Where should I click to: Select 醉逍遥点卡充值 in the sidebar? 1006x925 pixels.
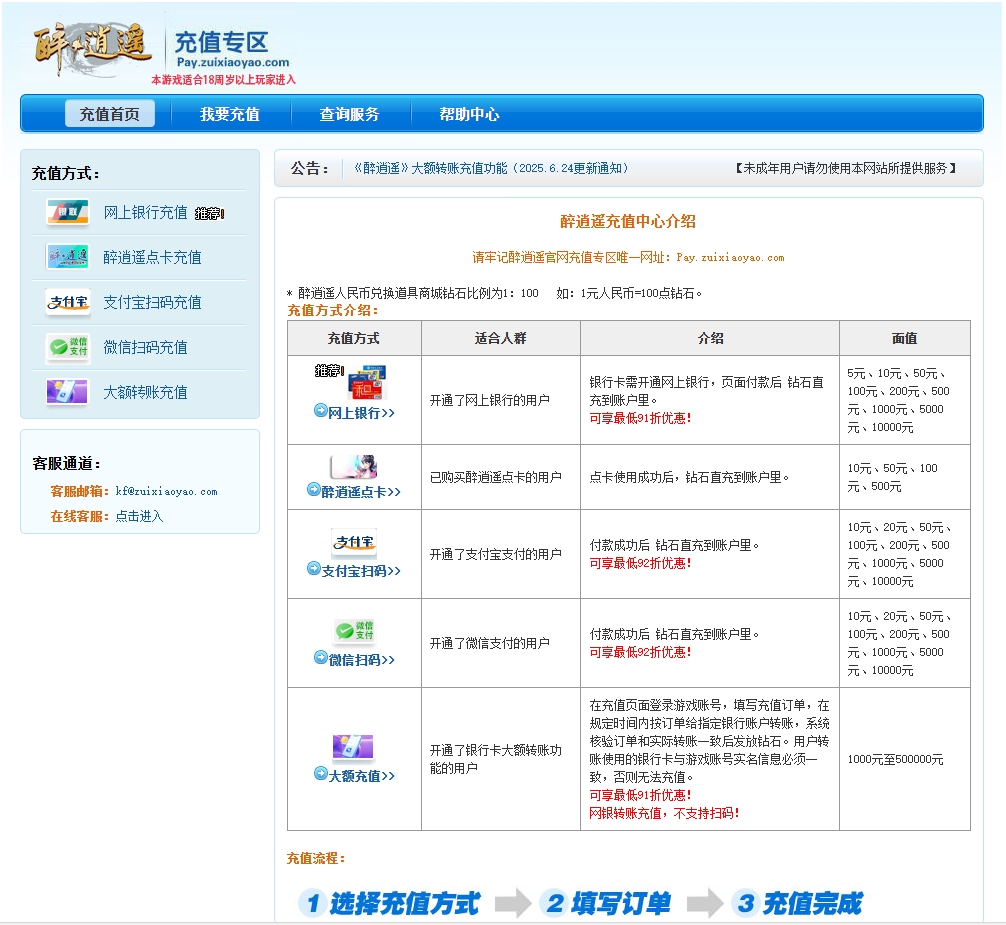tap(153, 257)
